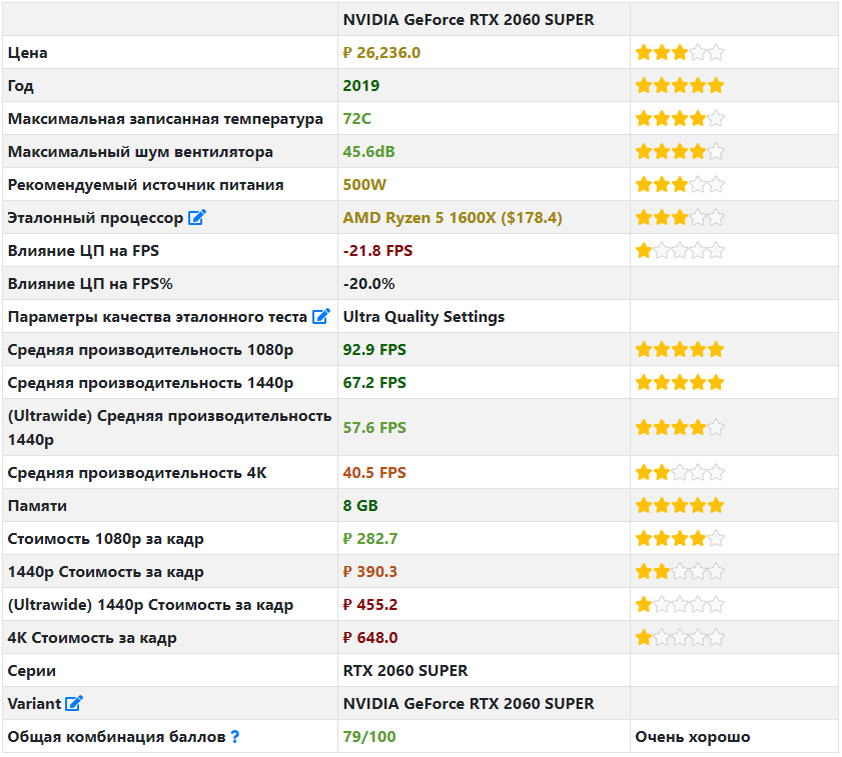
Task: Click the Памяти 8 GB star rating
Action: (680, 505)
